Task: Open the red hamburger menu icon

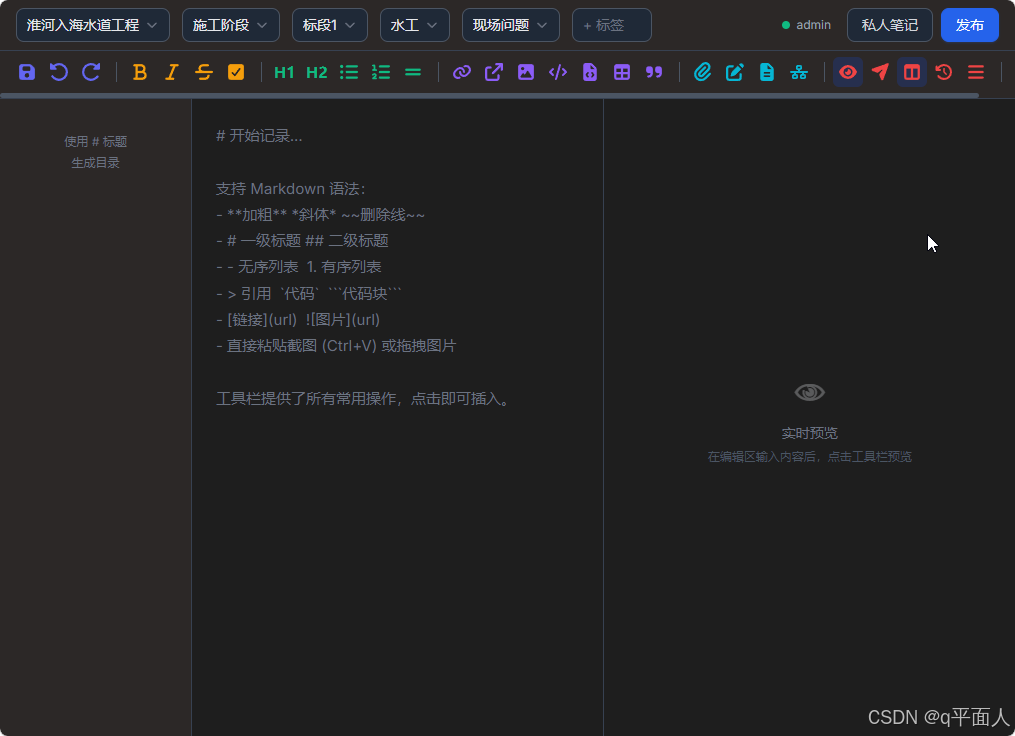Action: (x=976, y=72)
